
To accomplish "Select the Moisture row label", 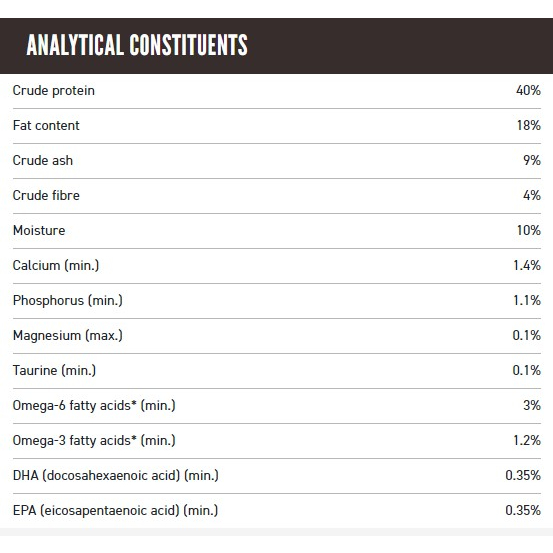I will coord(39,230).
